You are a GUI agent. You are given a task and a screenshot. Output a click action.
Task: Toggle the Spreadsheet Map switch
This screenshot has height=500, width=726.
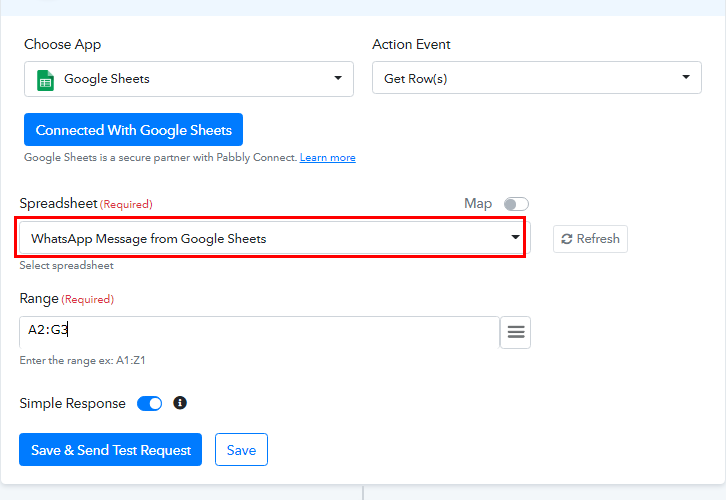click(516, 204)
